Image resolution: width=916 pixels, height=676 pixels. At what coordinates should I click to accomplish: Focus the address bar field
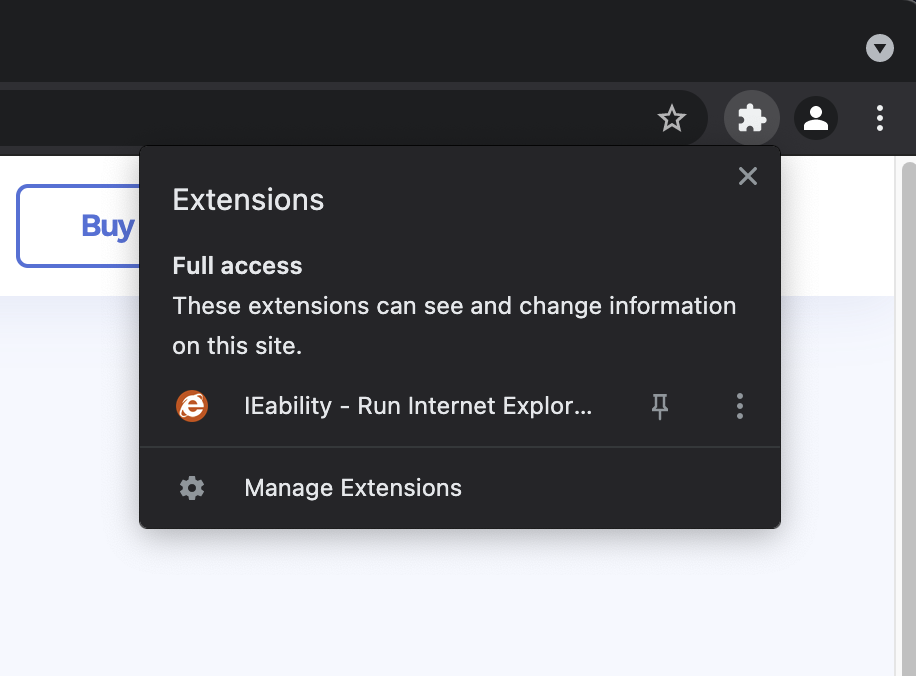coord(327,119)
